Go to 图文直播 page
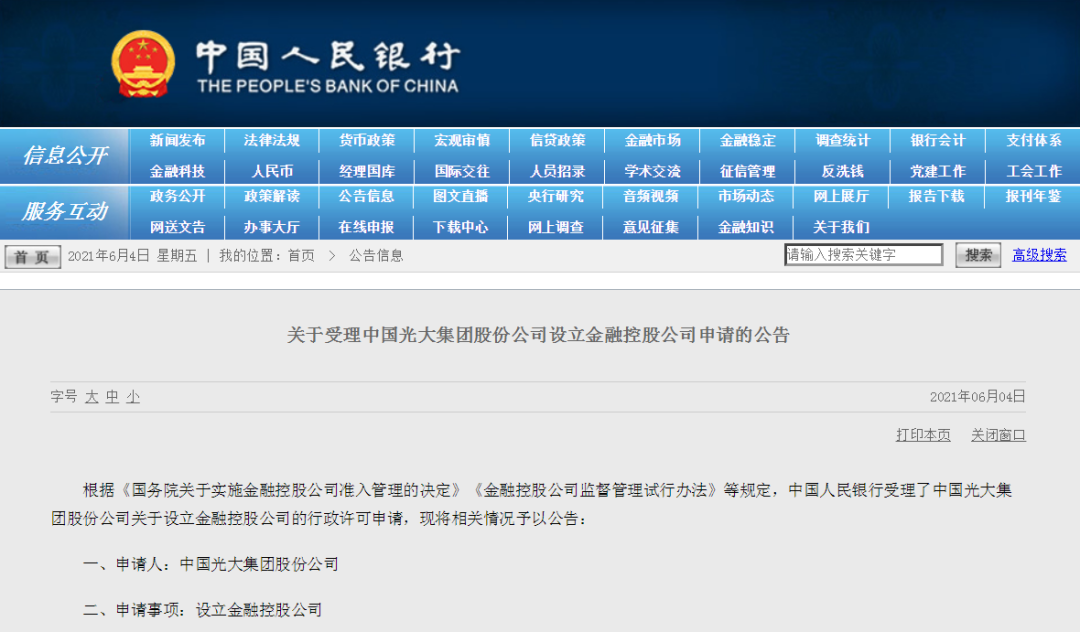1080x632 pixels. coord(461,196)
